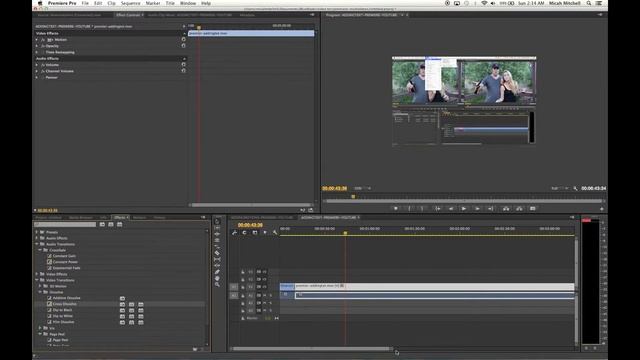The image size is (640, 360).
Task: Toggle track output eye for V2
Action: (264, 280)
